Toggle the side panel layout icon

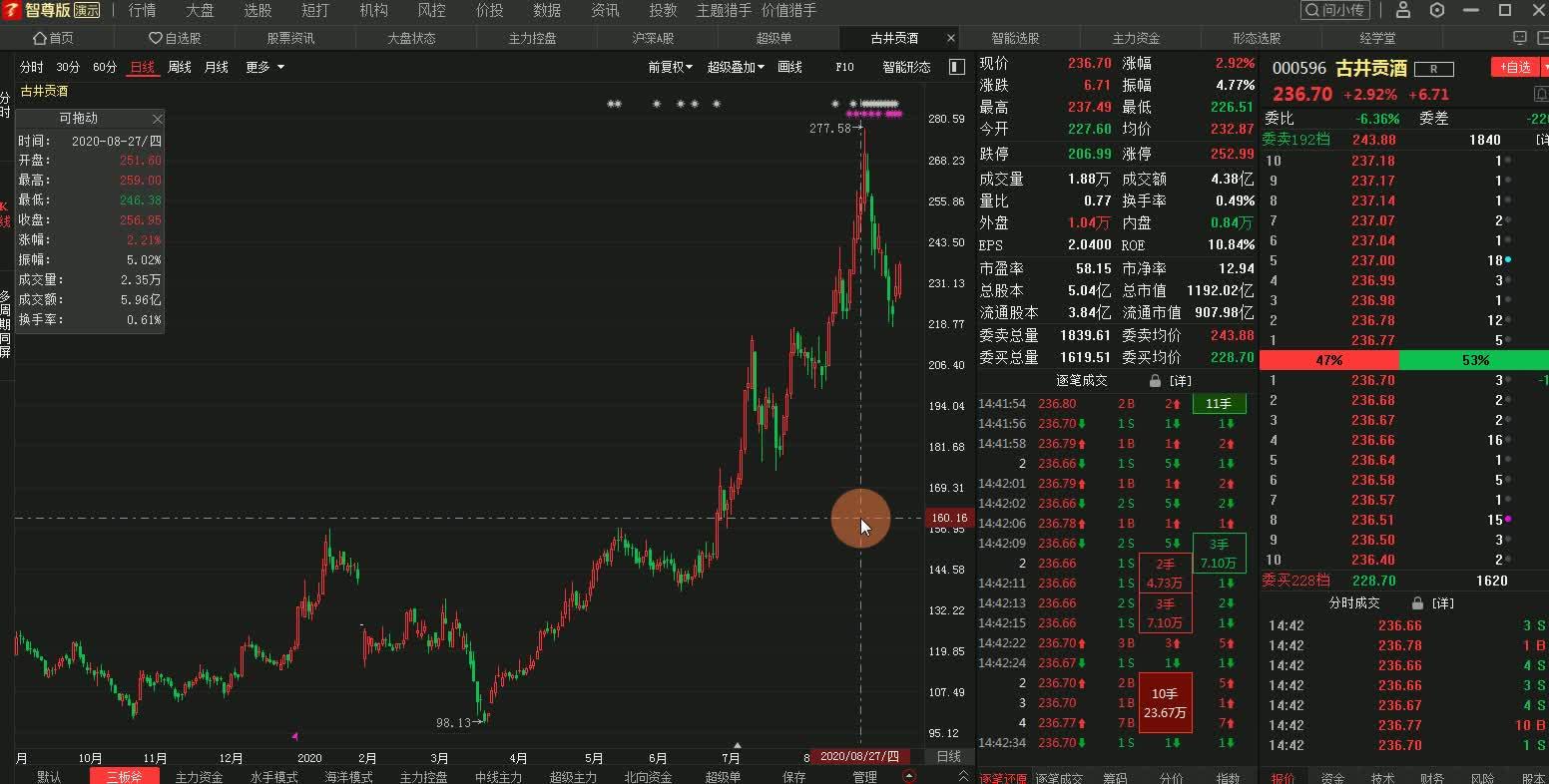click(x=957, y=67)
